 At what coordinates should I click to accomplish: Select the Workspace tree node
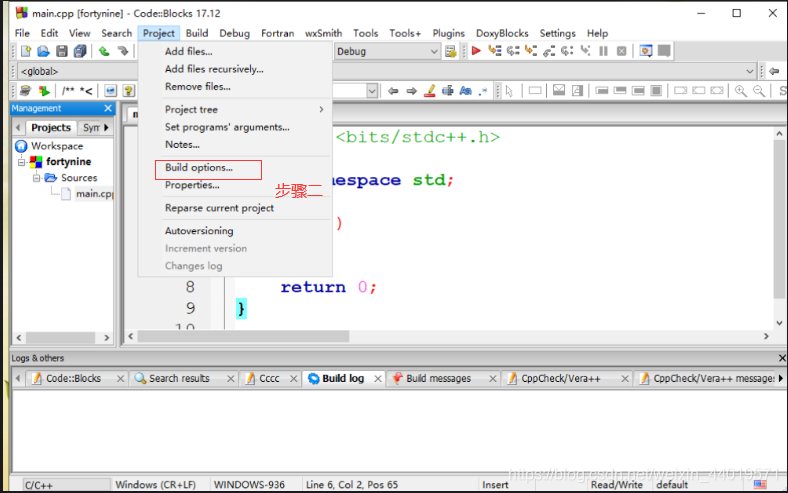[x=57, y=146]
